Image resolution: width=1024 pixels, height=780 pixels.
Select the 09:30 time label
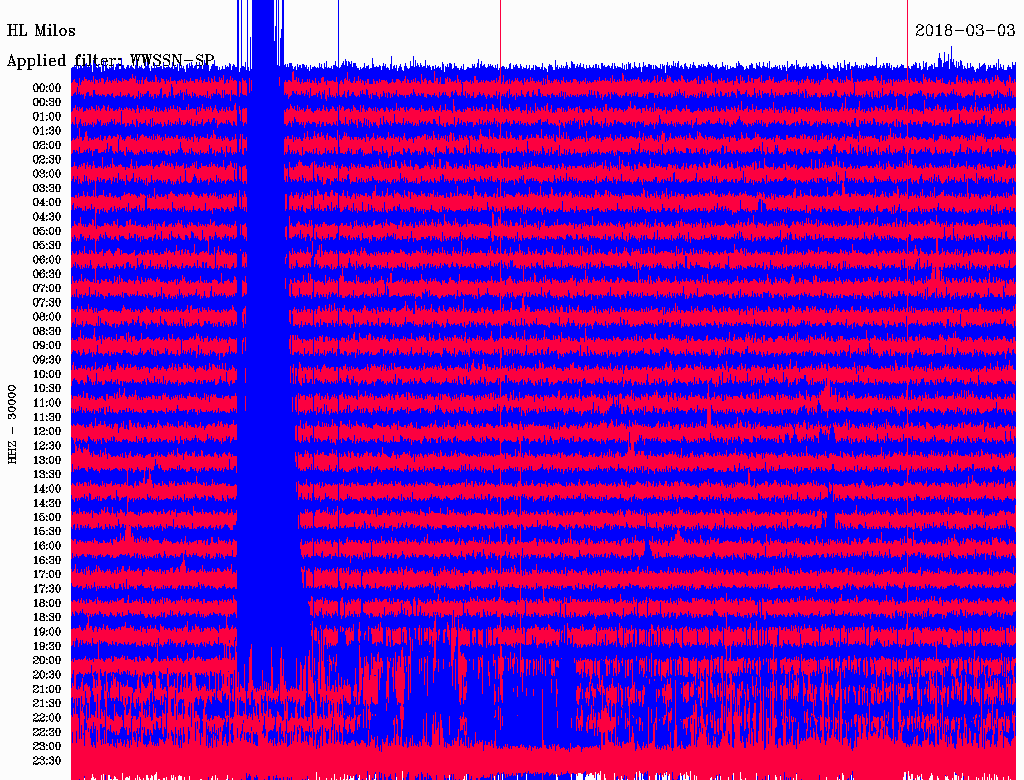tap(47, 360)
